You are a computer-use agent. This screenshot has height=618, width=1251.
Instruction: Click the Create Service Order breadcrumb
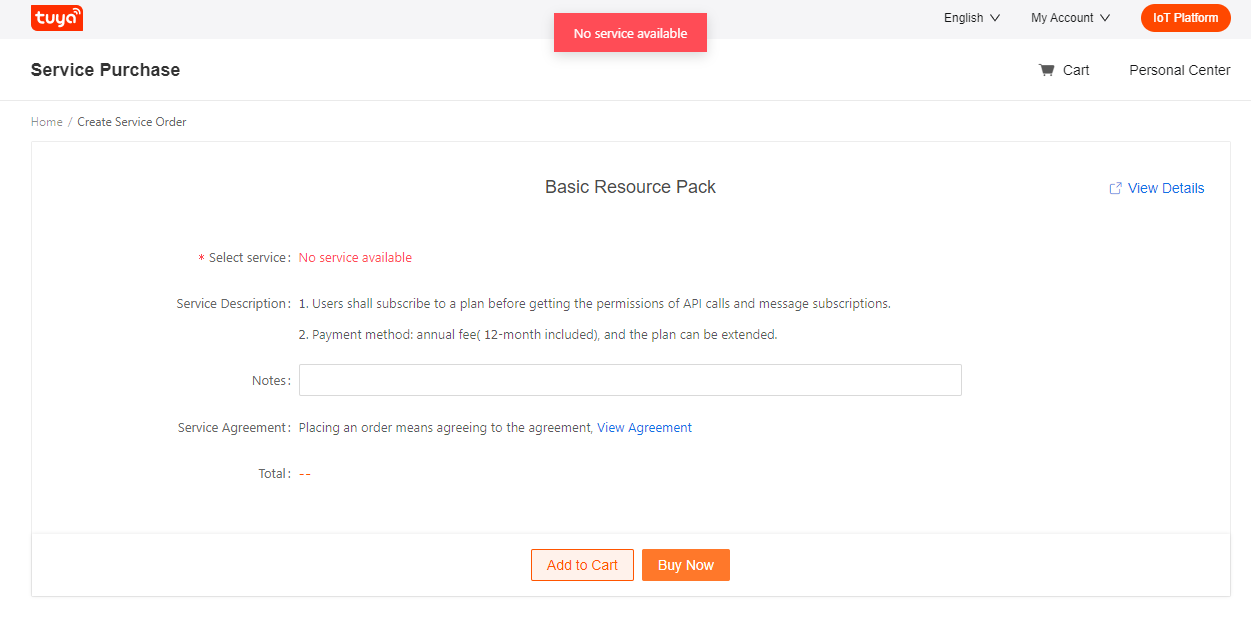pyautogui.click(x=132, y=122)
